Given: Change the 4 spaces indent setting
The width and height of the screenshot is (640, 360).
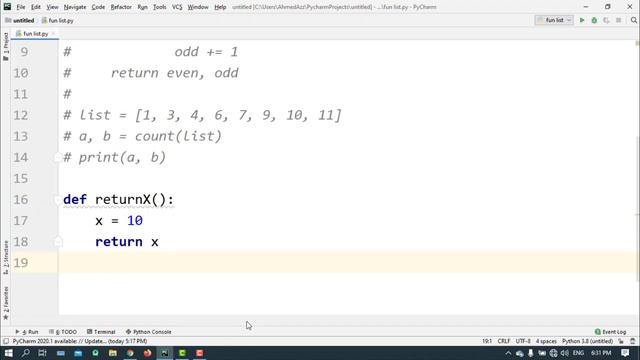Looking at the screenshot, I should (546, 341).
